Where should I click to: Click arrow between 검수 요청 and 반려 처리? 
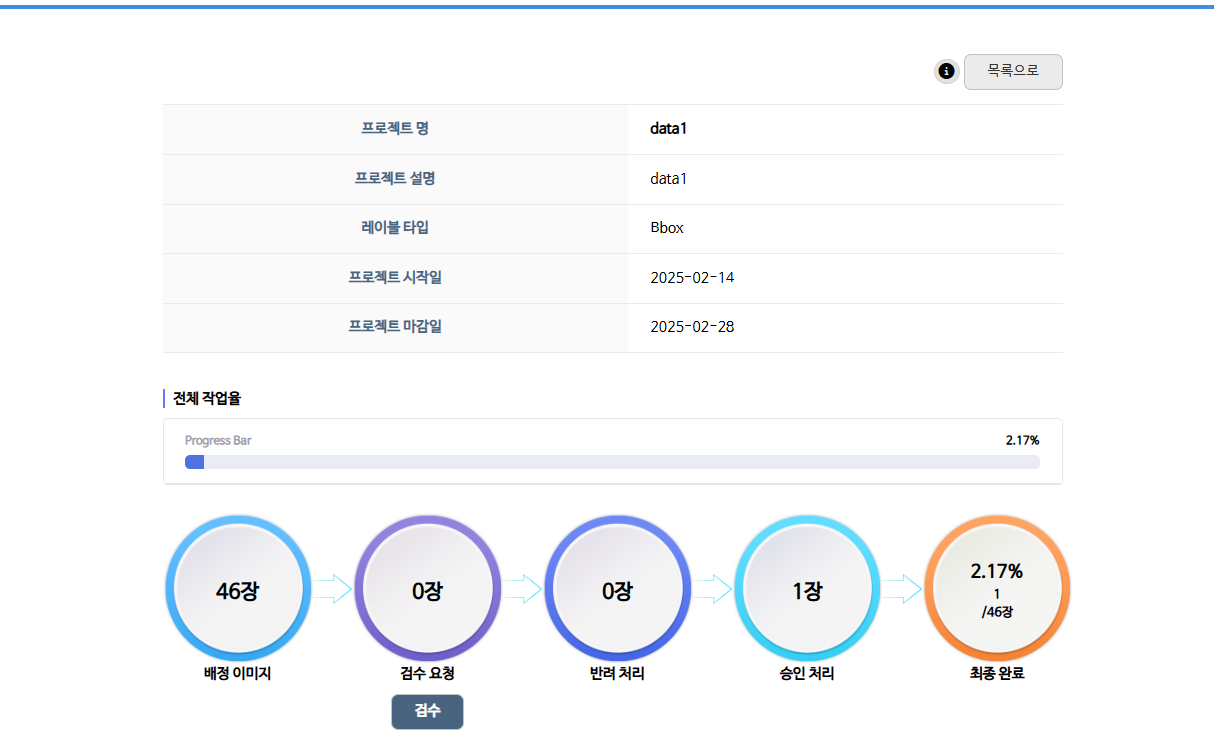[522, 589]
